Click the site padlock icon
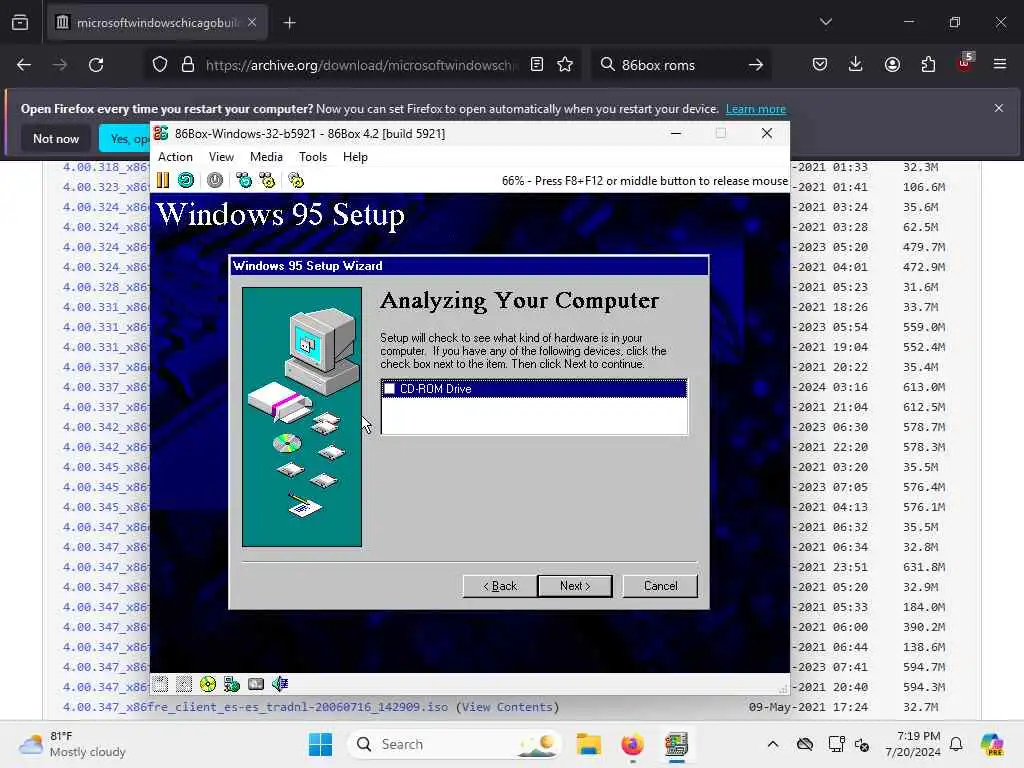Image resolution: width=1024 pixels, height=768 pixels. pos(188,65)
